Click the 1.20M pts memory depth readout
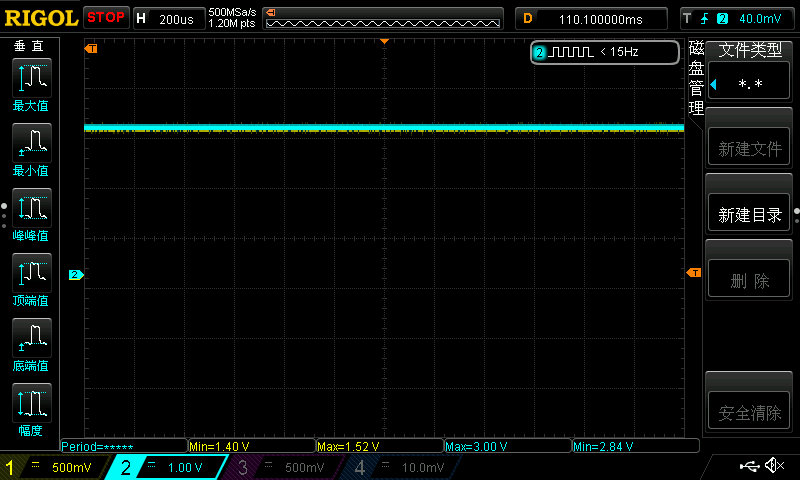 tap(232, 23)
